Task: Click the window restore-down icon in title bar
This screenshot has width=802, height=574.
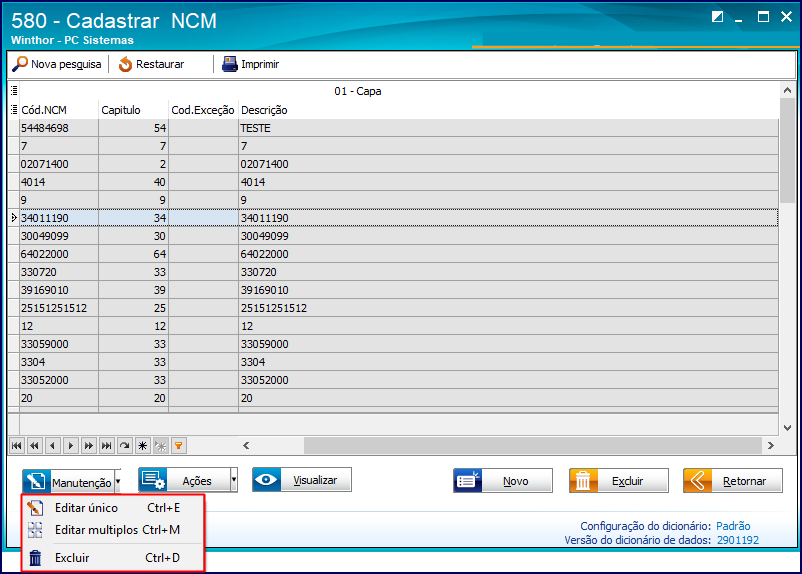Action: click(x=717, y=17)
